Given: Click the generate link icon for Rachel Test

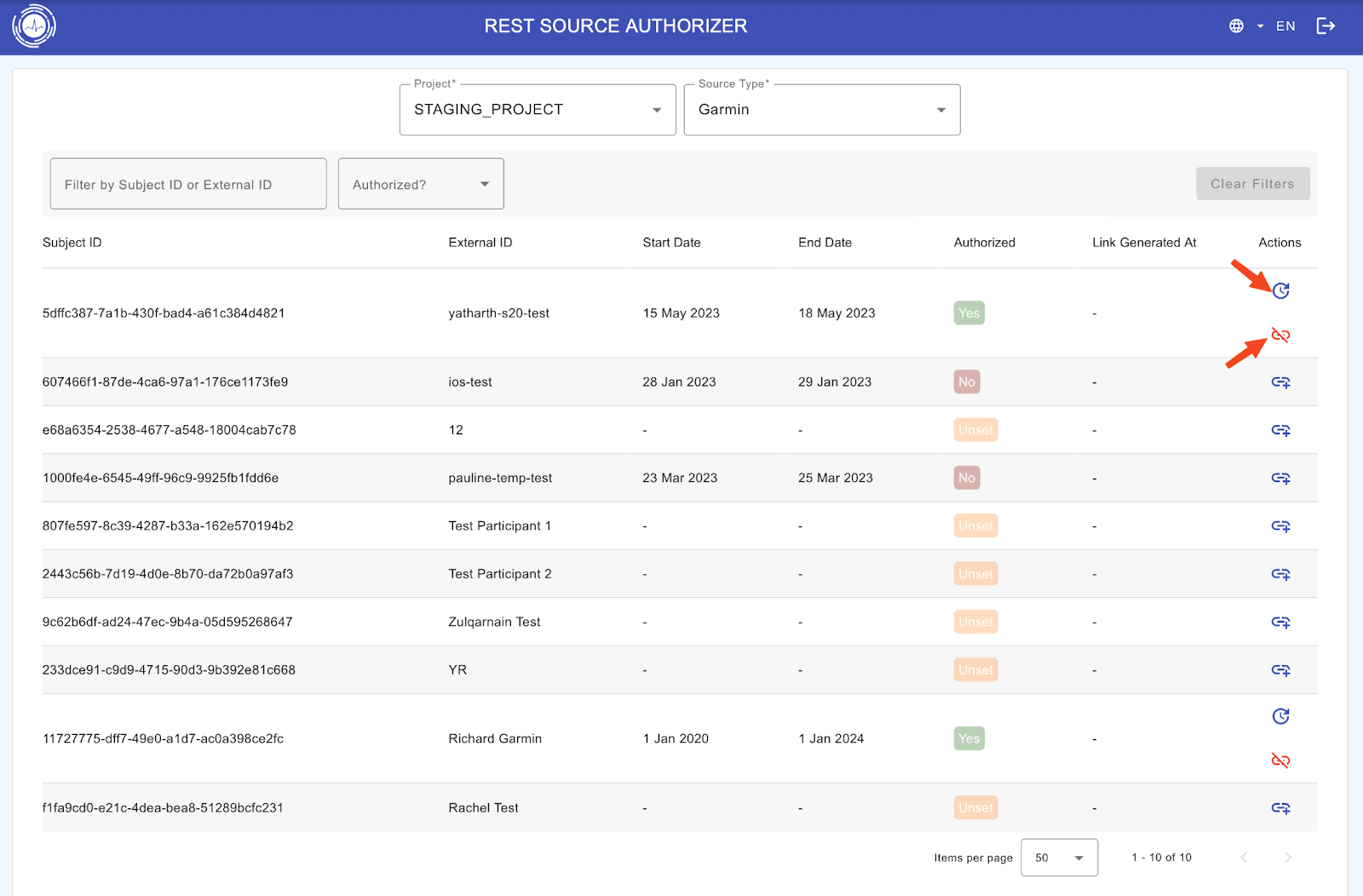Looking at the screenshot, I should tap(1280, 808).
